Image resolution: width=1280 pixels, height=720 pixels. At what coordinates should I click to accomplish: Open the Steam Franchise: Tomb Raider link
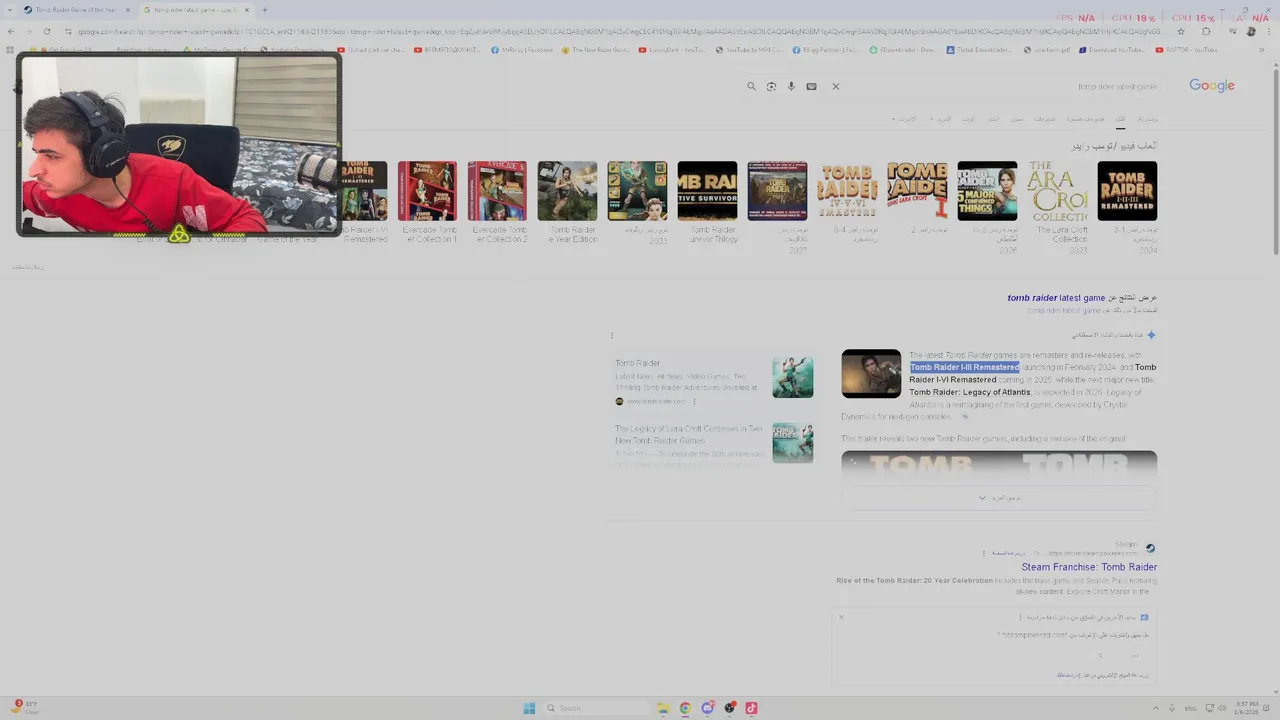point(1089,567)
